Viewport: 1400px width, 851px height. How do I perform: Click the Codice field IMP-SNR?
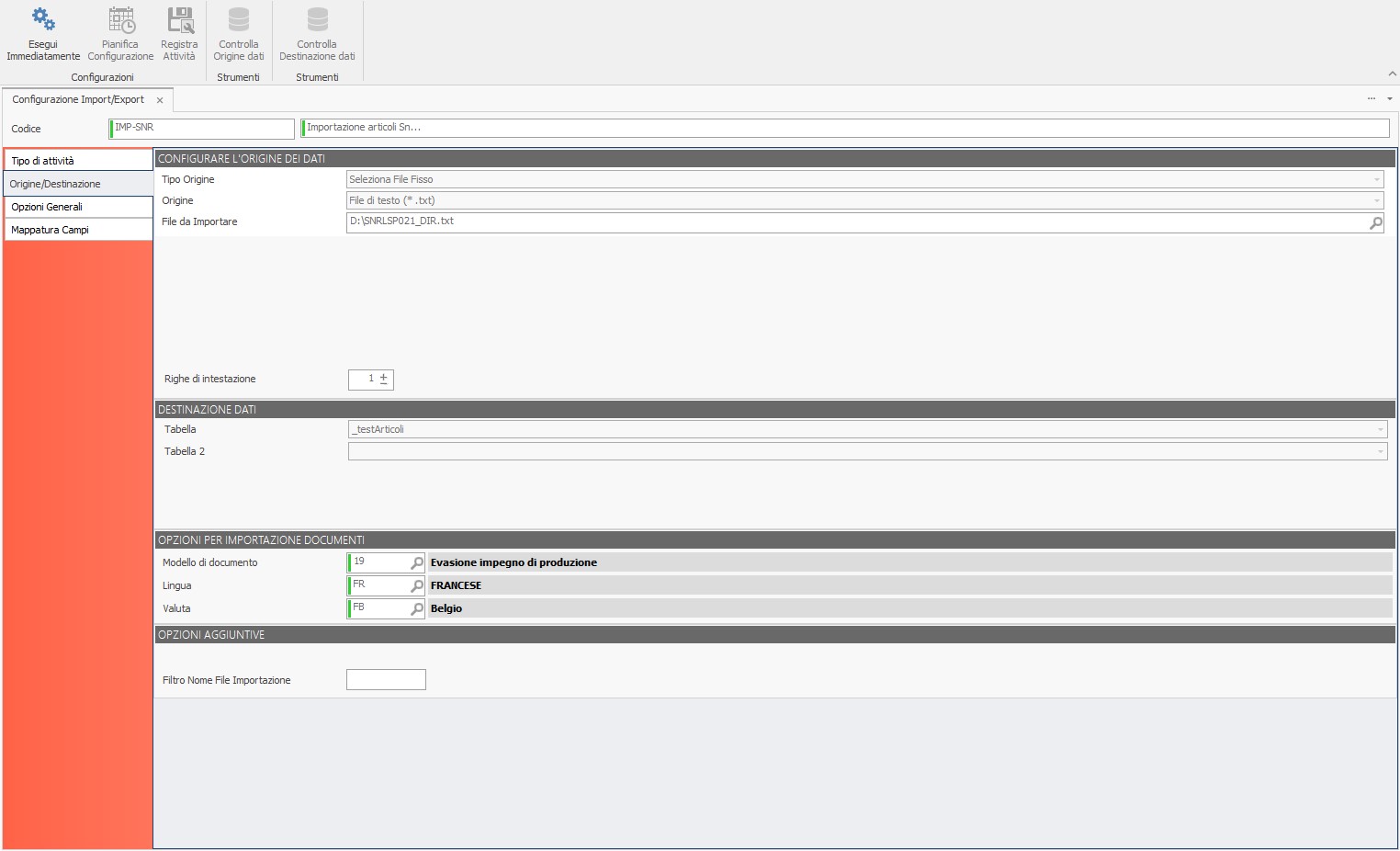tap(202, 129)
